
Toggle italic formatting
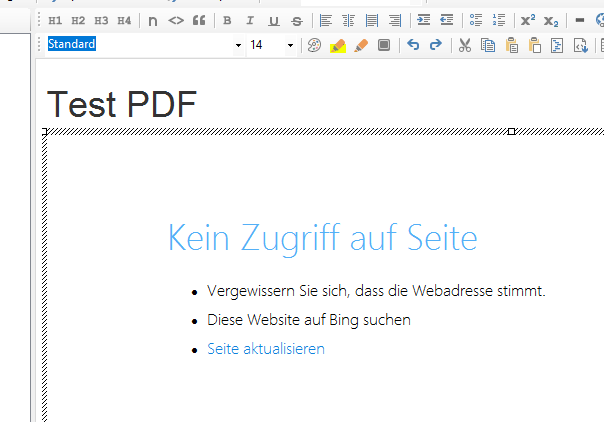tap(250, 20)
